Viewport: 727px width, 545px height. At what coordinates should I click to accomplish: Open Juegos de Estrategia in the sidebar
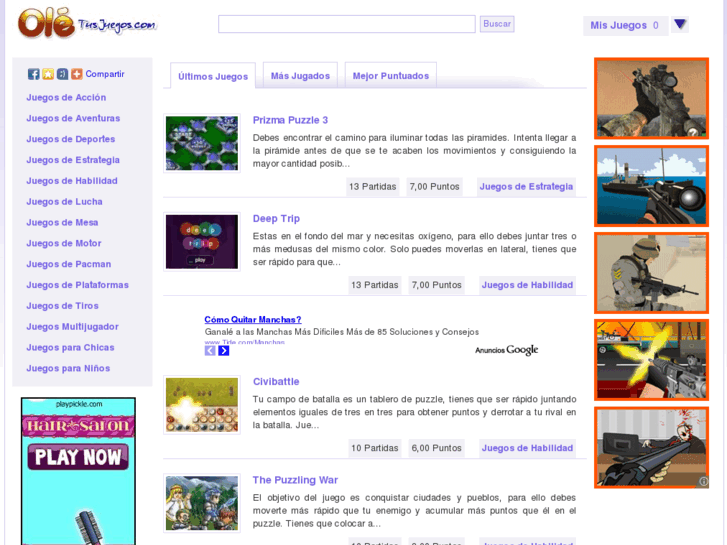pyautogui.click(x=73, y=160)
